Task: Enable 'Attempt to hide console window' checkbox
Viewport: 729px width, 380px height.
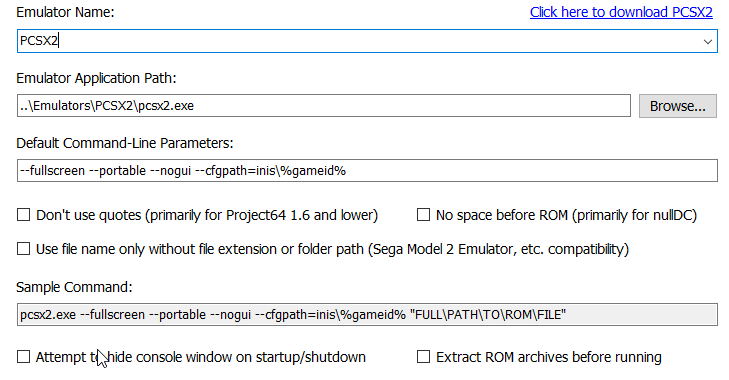Action: click(x=24, y=357)
